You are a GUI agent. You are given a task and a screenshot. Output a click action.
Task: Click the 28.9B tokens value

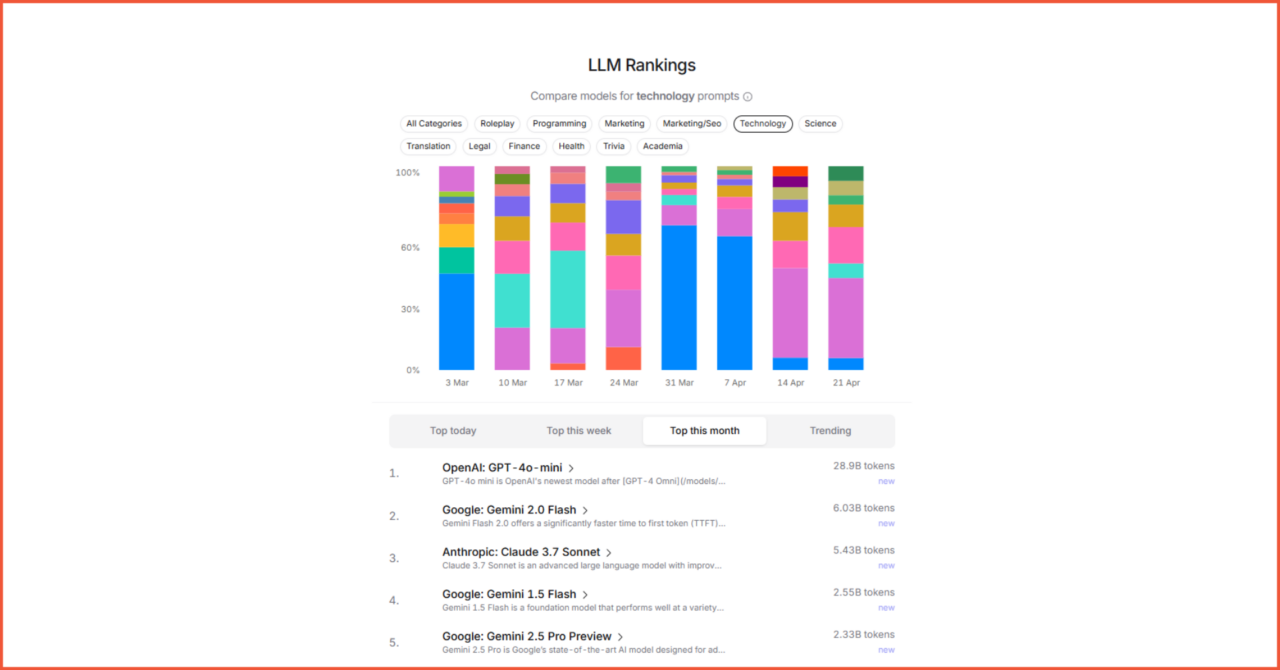[x=864, y=466]
